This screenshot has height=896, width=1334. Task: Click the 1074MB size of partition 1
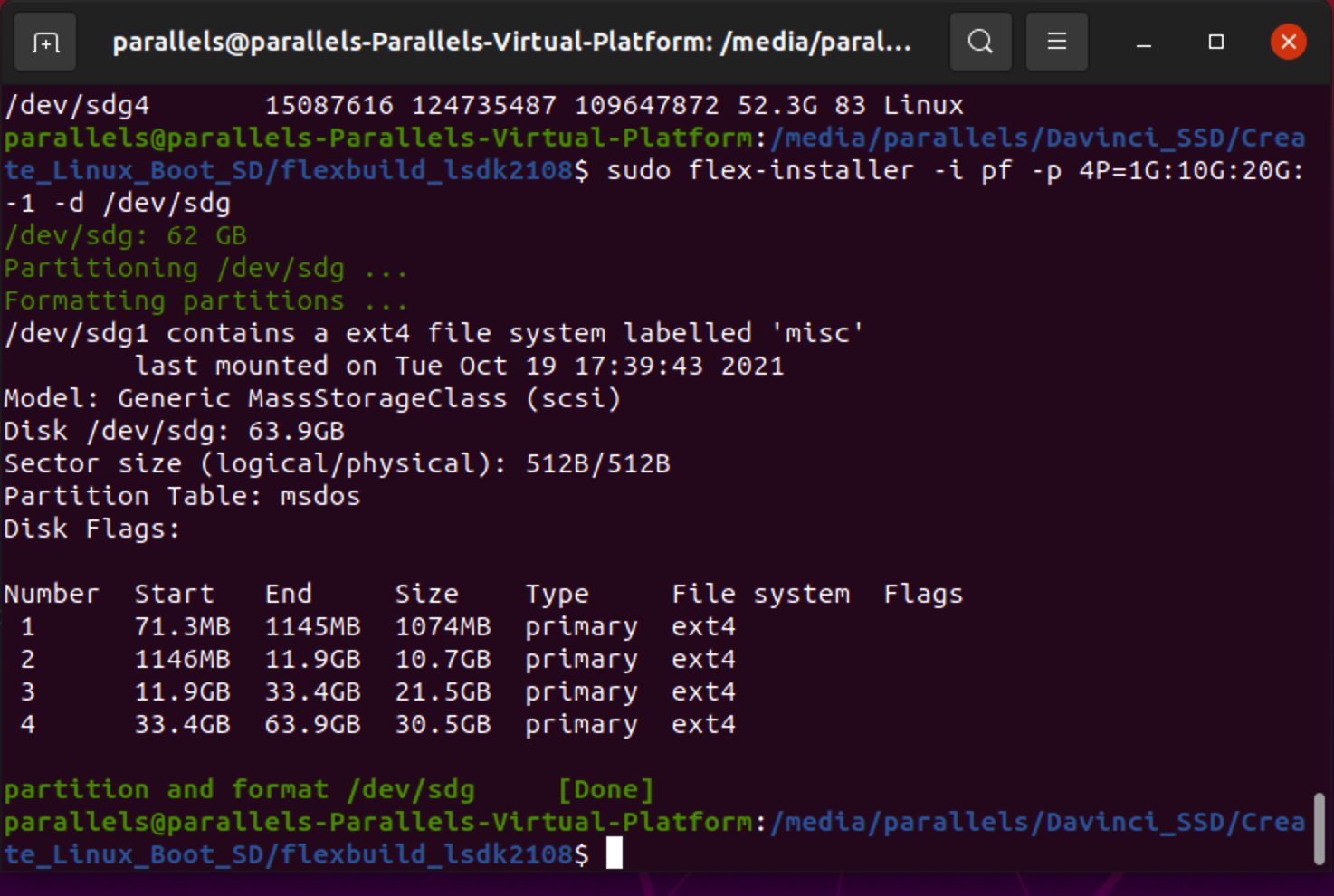(x=443, y=626)
